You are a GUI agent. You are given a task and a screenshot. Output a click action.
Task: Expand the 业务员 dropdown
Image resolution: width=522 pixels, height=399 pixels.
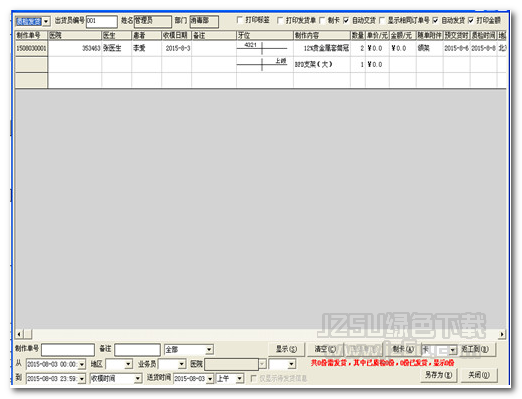(x=182, y=364)
